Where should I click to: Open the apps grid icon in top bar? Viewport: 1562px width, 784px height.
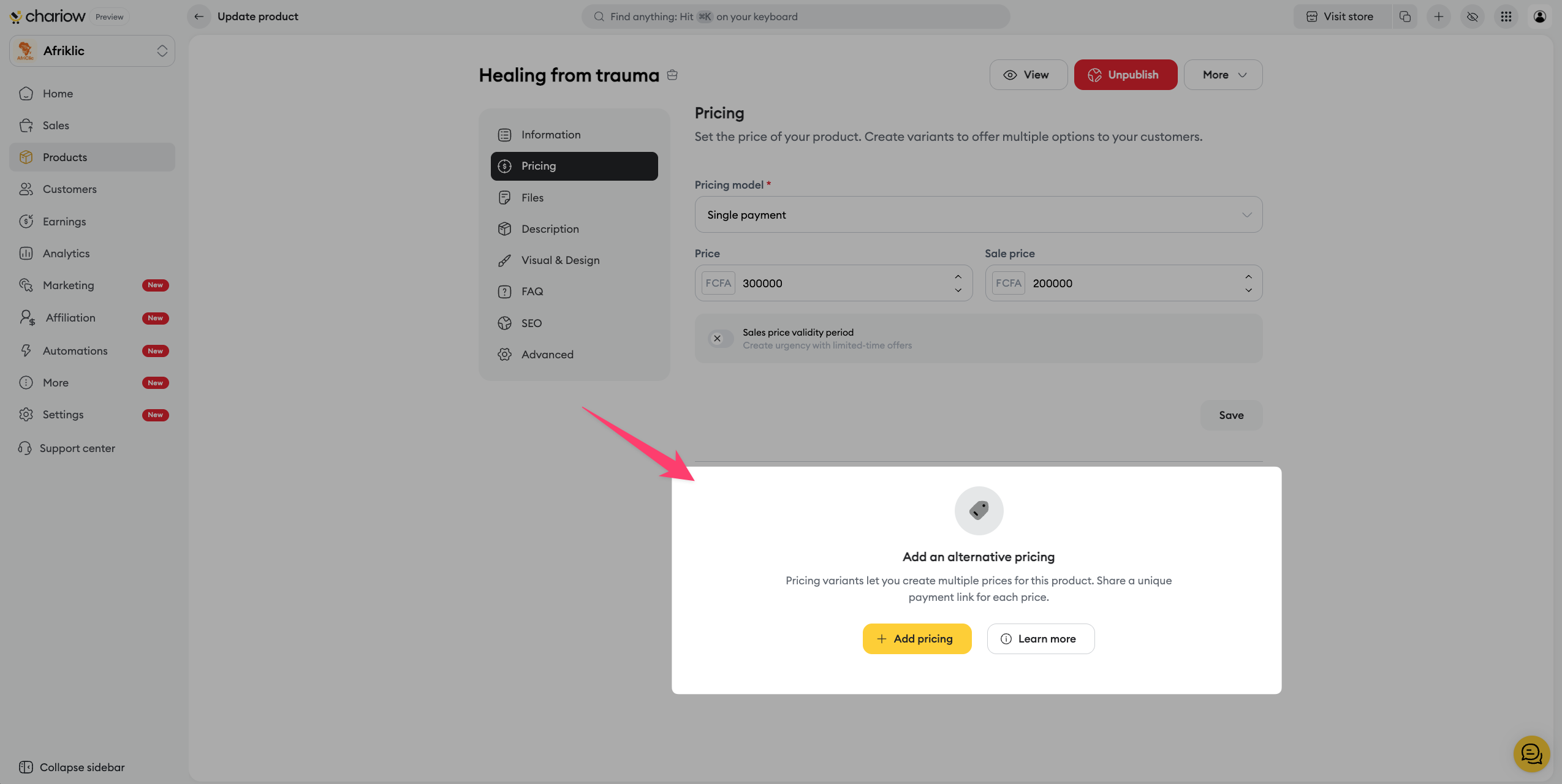click(x=1506, y=17)
